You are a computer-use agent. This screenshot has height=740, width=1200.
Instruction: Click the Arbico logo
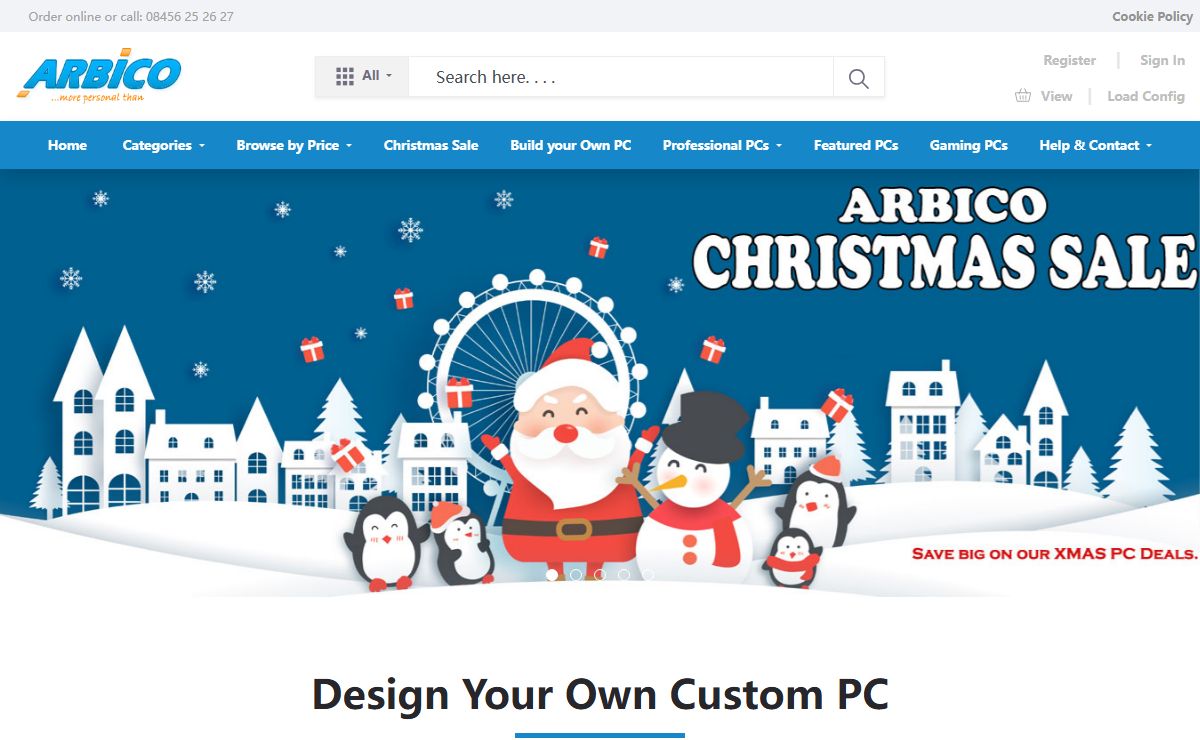click(x=99, y=74)
